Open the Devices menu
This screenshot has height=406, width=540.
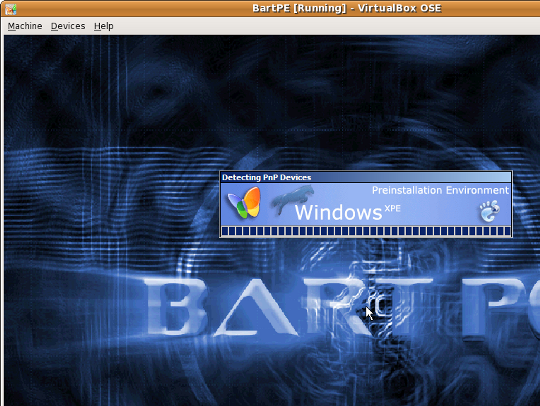[68, 26]
